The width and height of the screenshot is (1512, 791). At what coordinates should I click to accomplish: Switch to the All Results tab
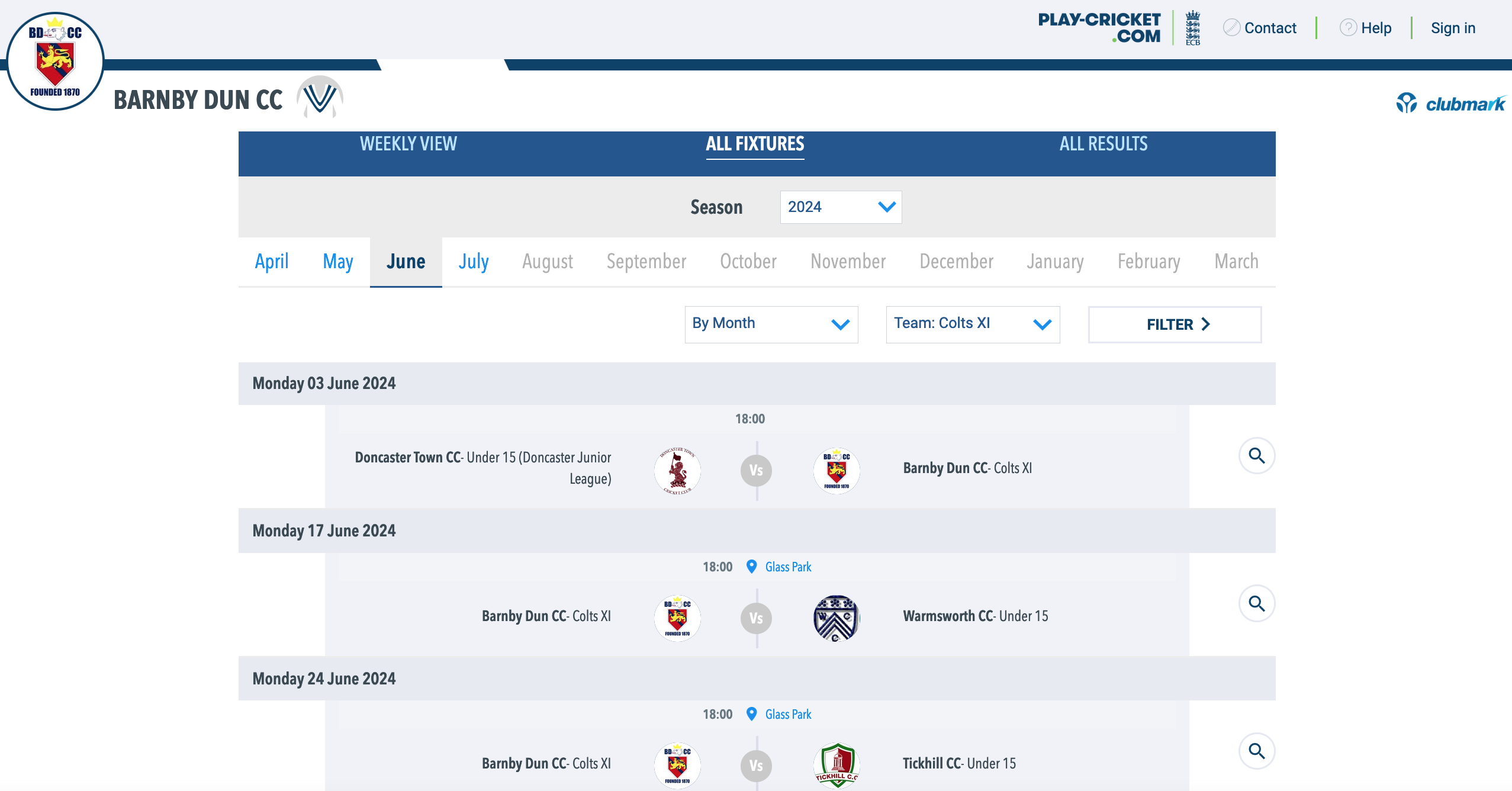(1103, 144)
